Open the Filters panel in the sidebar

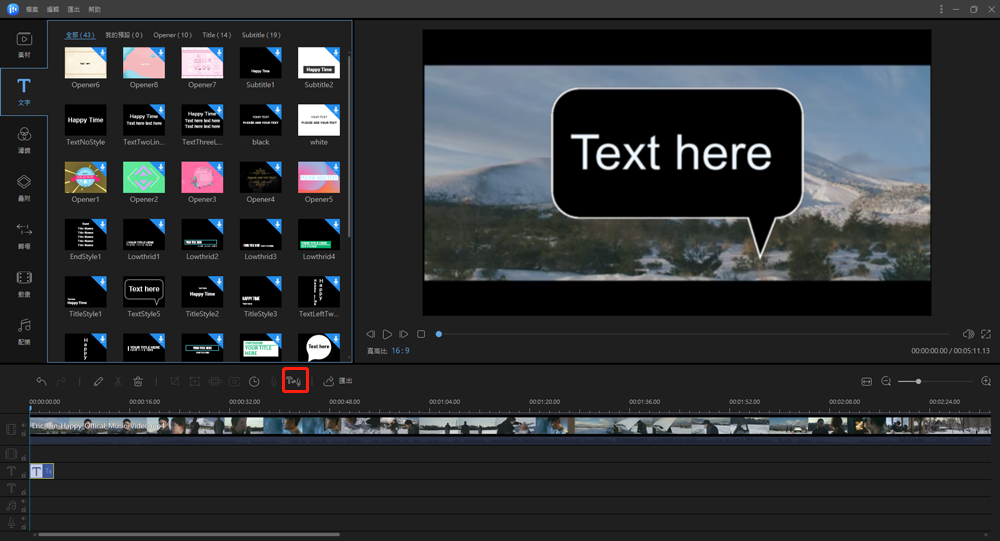24,140
